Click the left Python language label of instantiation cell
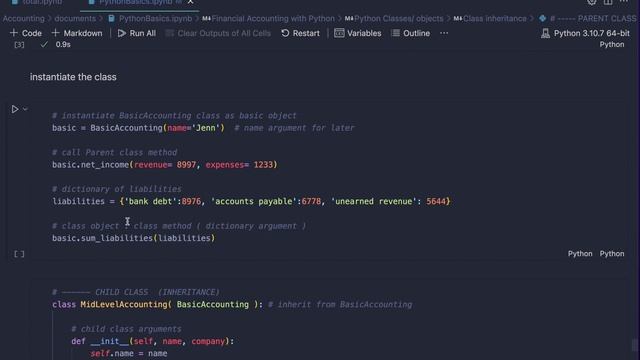This screenshot has height=360, width=640. click(x=580, y=253)
